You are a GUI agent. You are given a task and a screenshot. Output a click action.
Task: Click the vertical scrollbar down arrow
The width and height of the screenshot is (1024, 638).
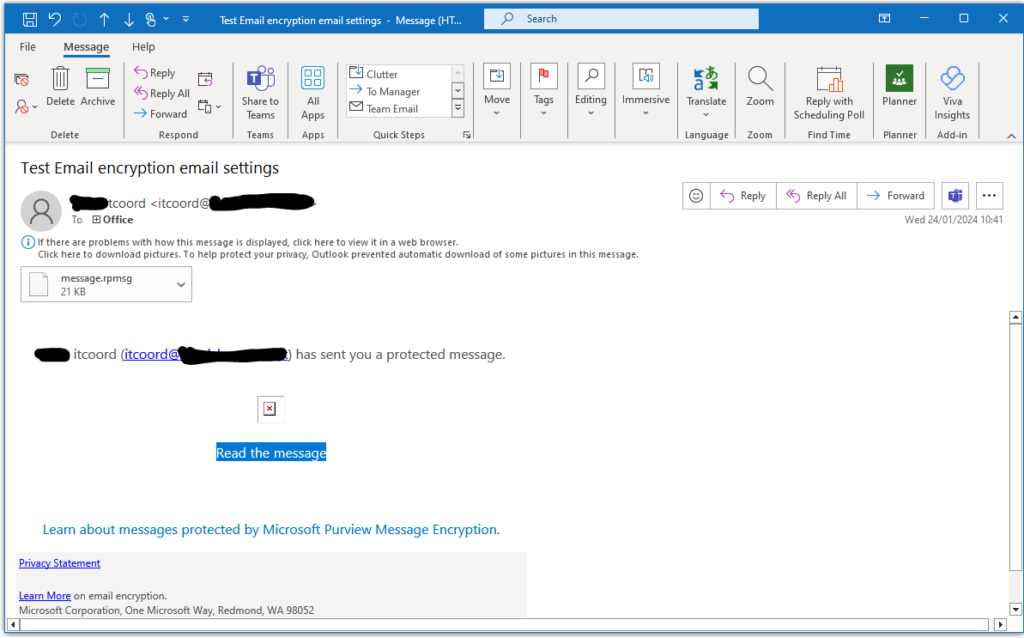pos(1015,609)
